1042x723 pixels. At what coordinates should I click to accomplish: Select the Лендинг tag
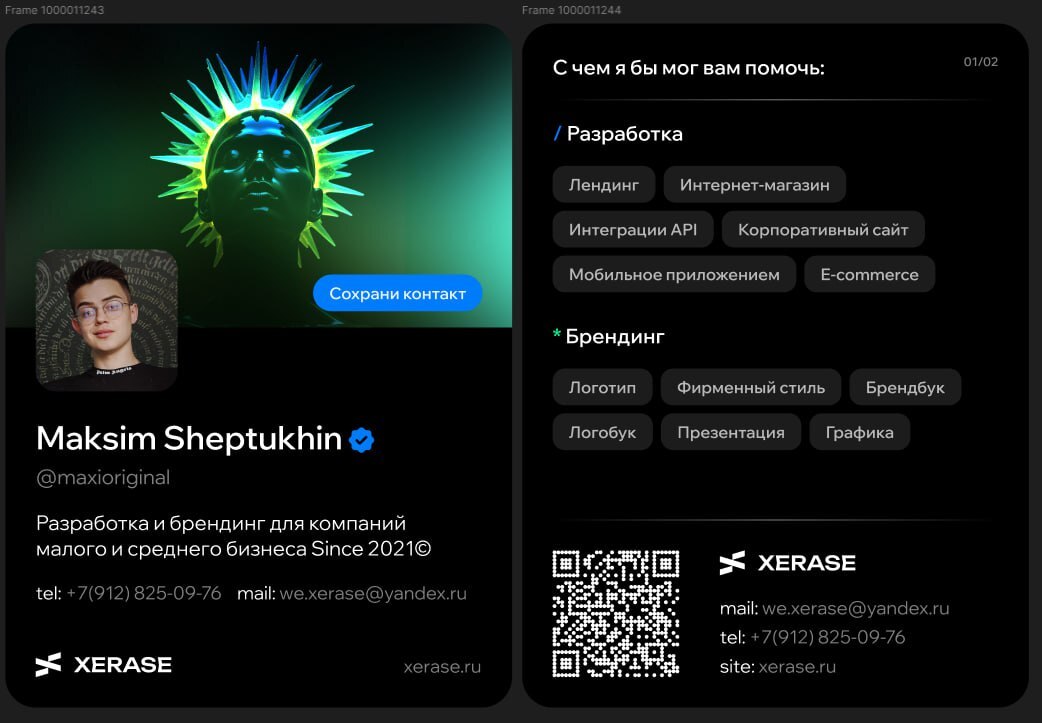coord(603,185)
